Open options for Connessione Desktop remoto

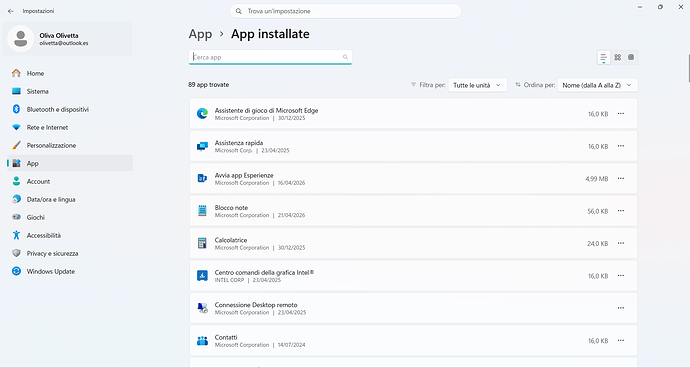[x=621, y=308]
